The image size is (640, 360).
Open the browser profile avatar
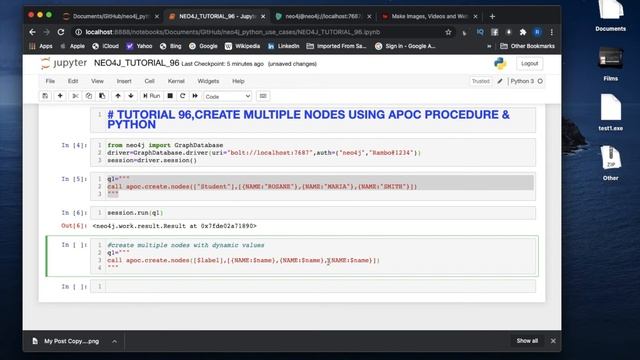tap(537, 32)
